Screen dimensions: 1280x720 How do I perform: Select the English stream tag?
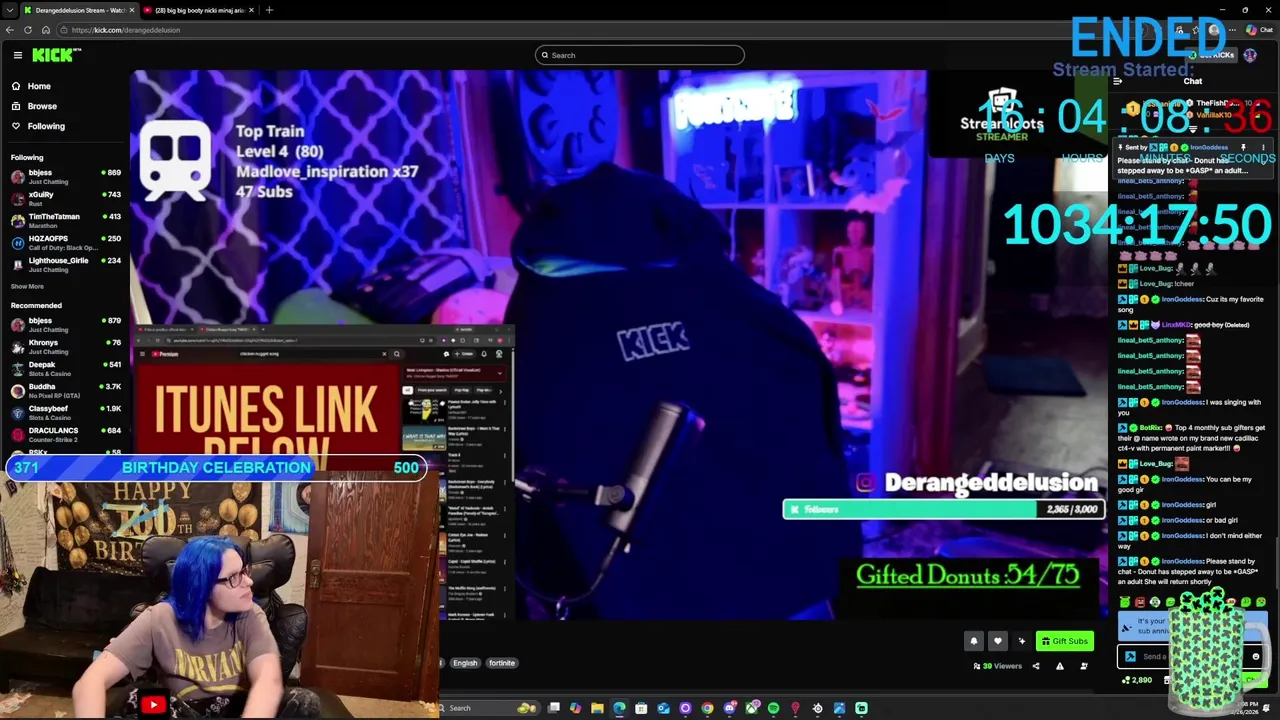pos(465,663)
